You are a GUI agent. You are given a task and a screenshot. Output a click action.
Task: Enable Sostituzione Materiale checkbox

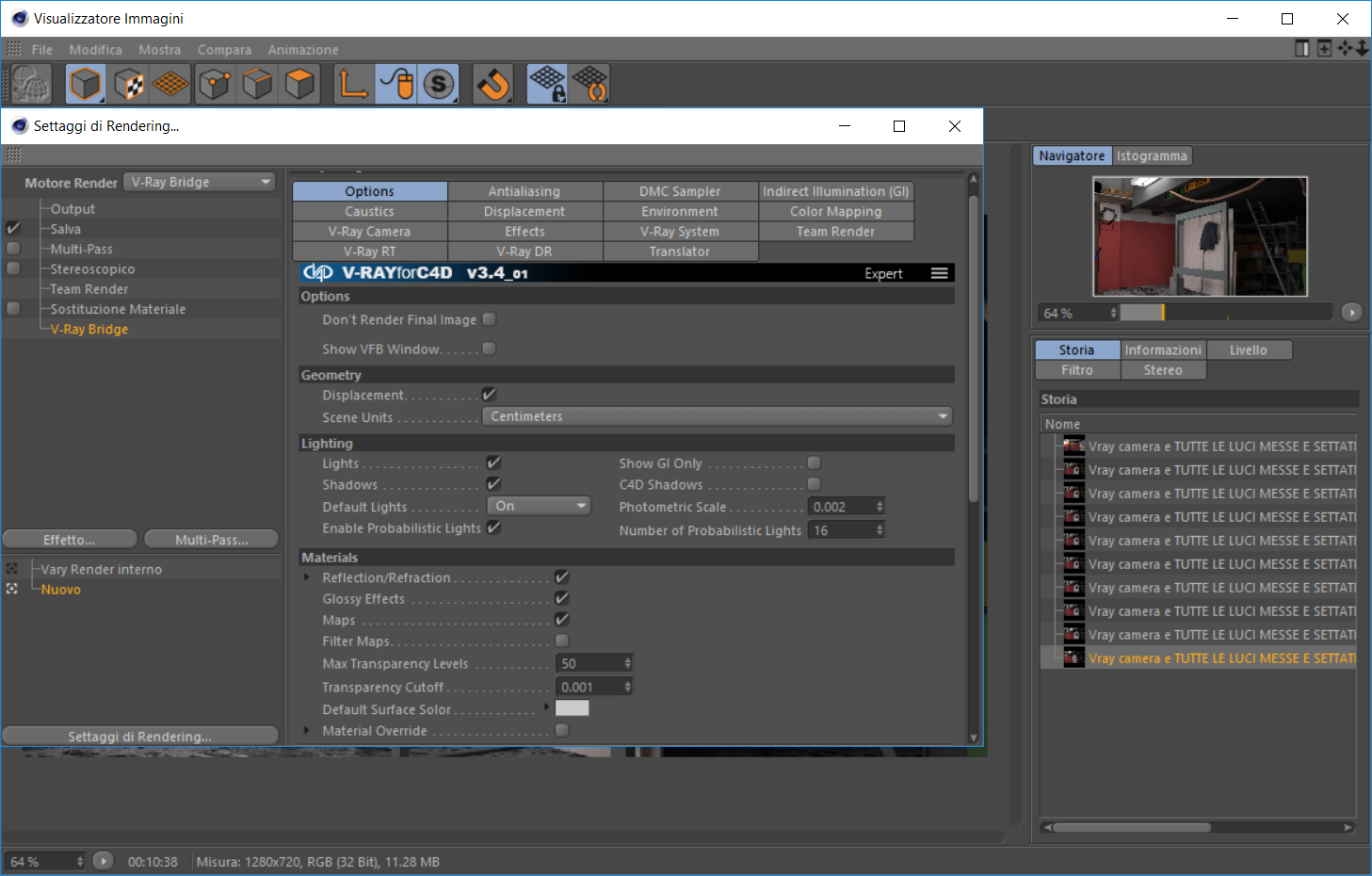[x=13, y=308]
